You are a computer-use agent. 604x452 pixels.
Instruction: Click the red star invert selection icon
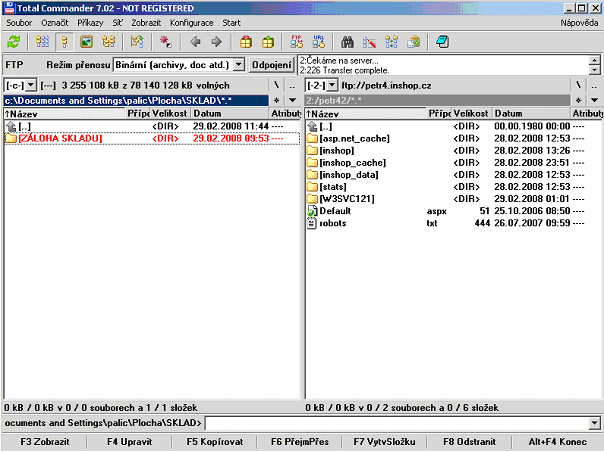pyautogui.click(x=166, y=42)
